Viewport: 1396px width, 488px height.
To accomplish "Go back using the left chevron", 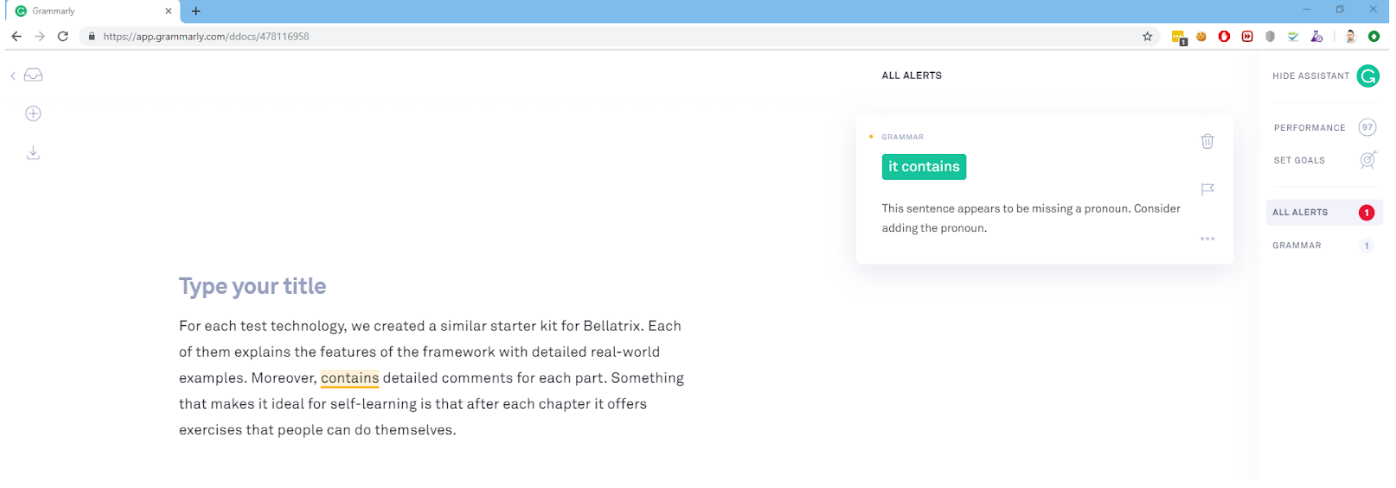I will tap(13, 76).
